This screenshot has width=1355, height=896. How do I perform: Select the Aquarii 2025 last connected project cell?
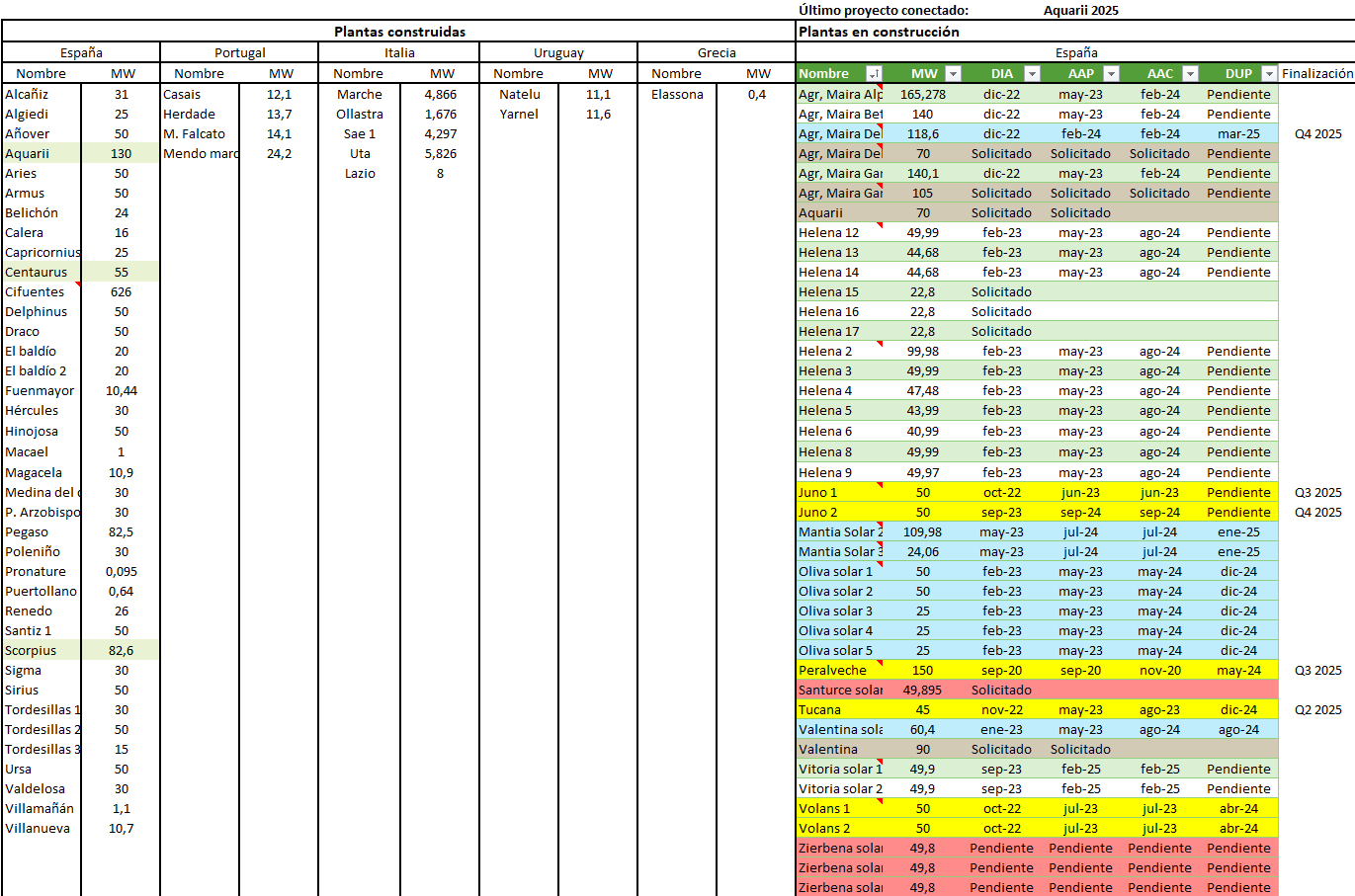click(x=1081, y=11)
